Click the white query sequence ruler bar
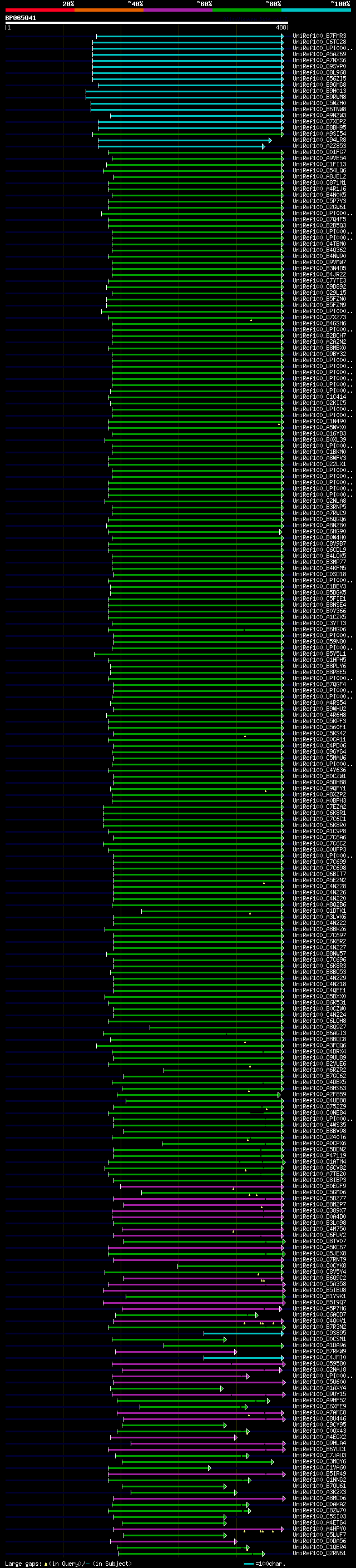356x1568 pixels. click(x=147, y=22)
